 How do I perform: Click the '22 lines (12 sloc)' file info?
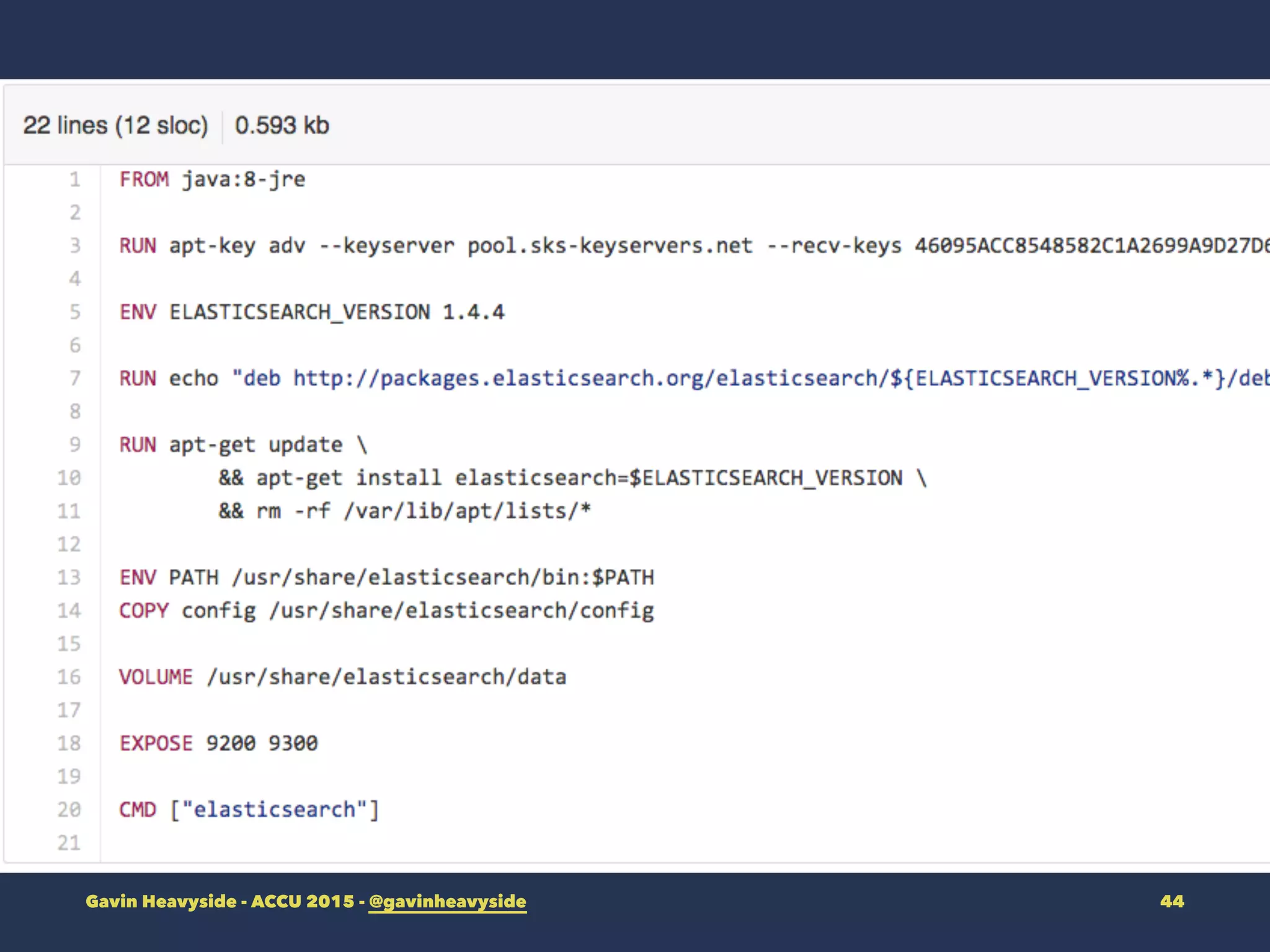[x=115, y=126]
